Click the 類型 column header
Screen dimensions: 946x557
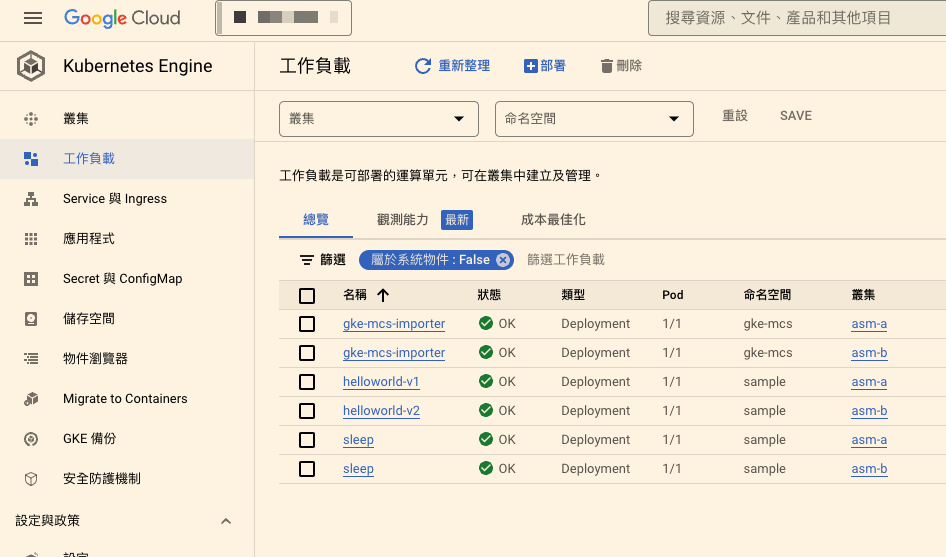(573, 294)
